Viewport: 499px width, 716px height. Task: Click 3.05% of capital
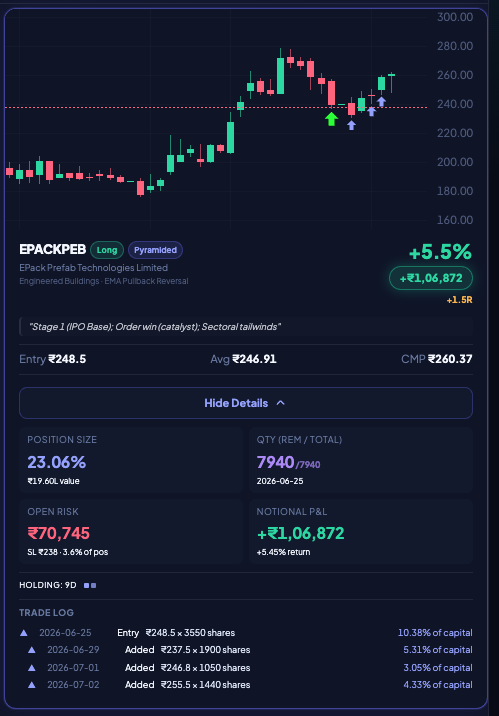click(438, 668)
